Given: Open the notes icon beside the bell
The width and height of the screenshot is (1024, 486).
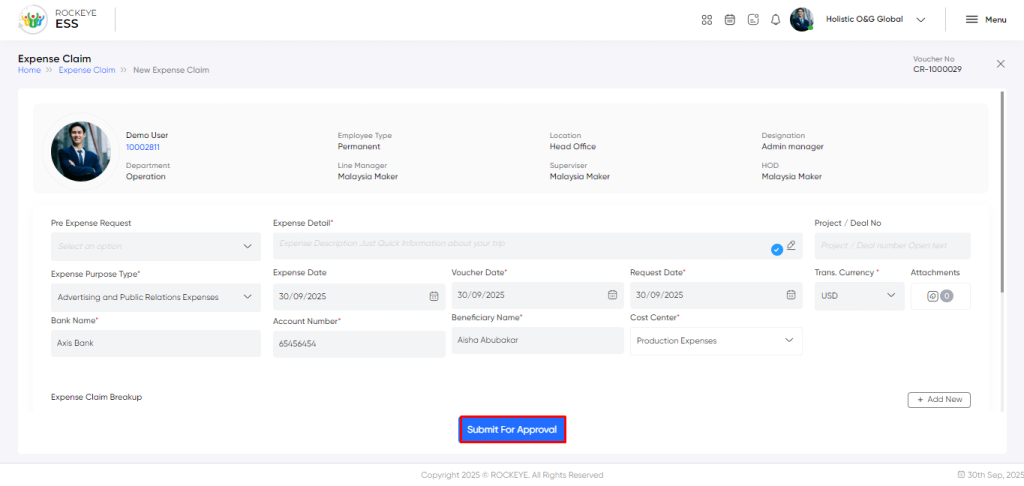Looking at the screenshot, I should (753, 19).
